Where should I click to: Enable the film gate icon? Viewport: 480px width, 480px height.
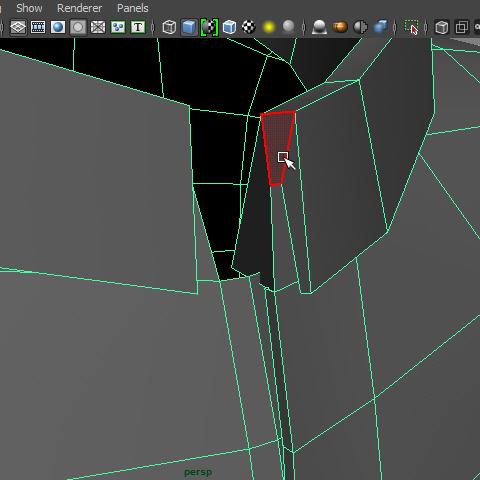[38, 27]
